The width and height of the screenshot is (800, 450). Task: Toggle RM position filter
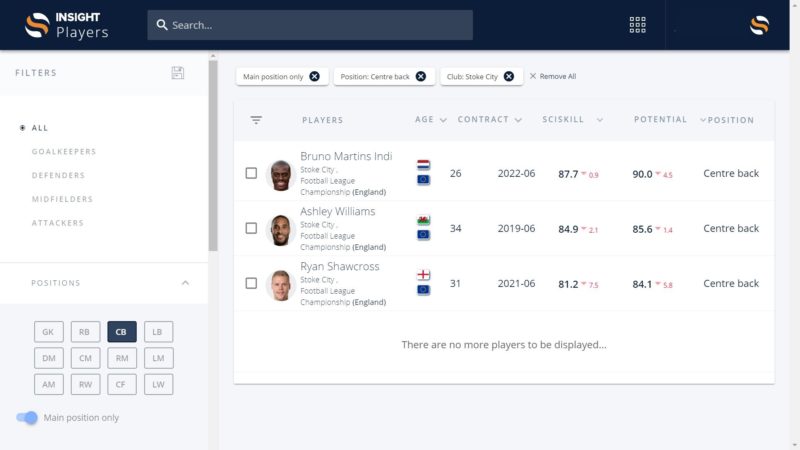click(x=122, y=358)
